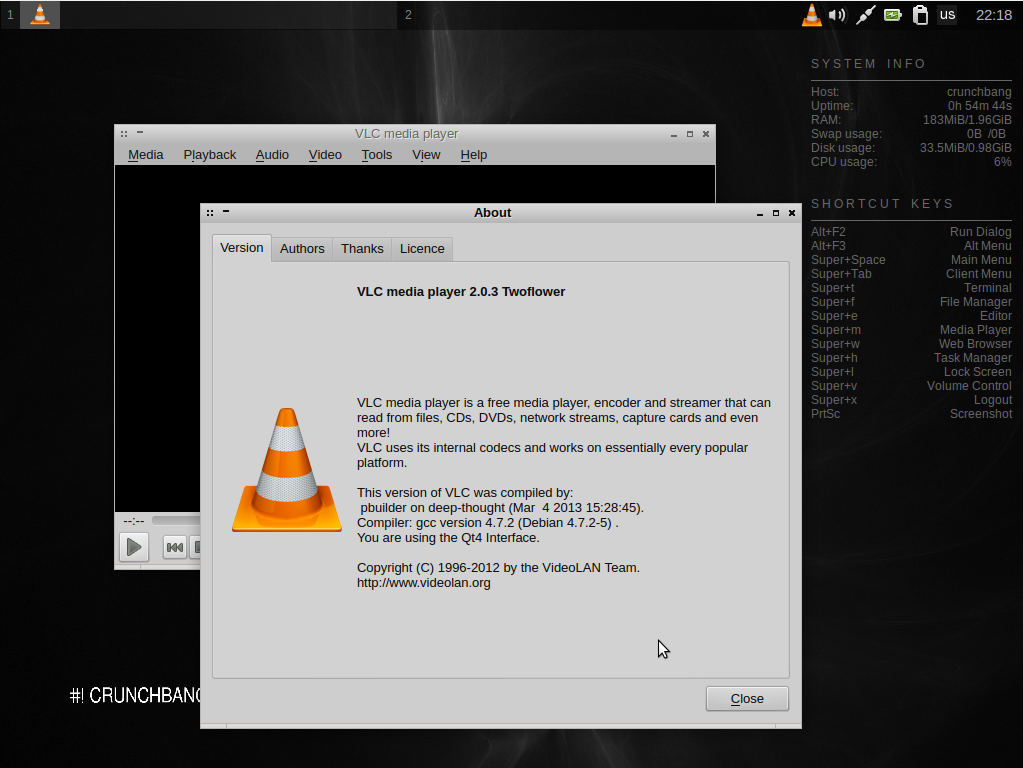Open the Audio menu

[x=272, y=155]
